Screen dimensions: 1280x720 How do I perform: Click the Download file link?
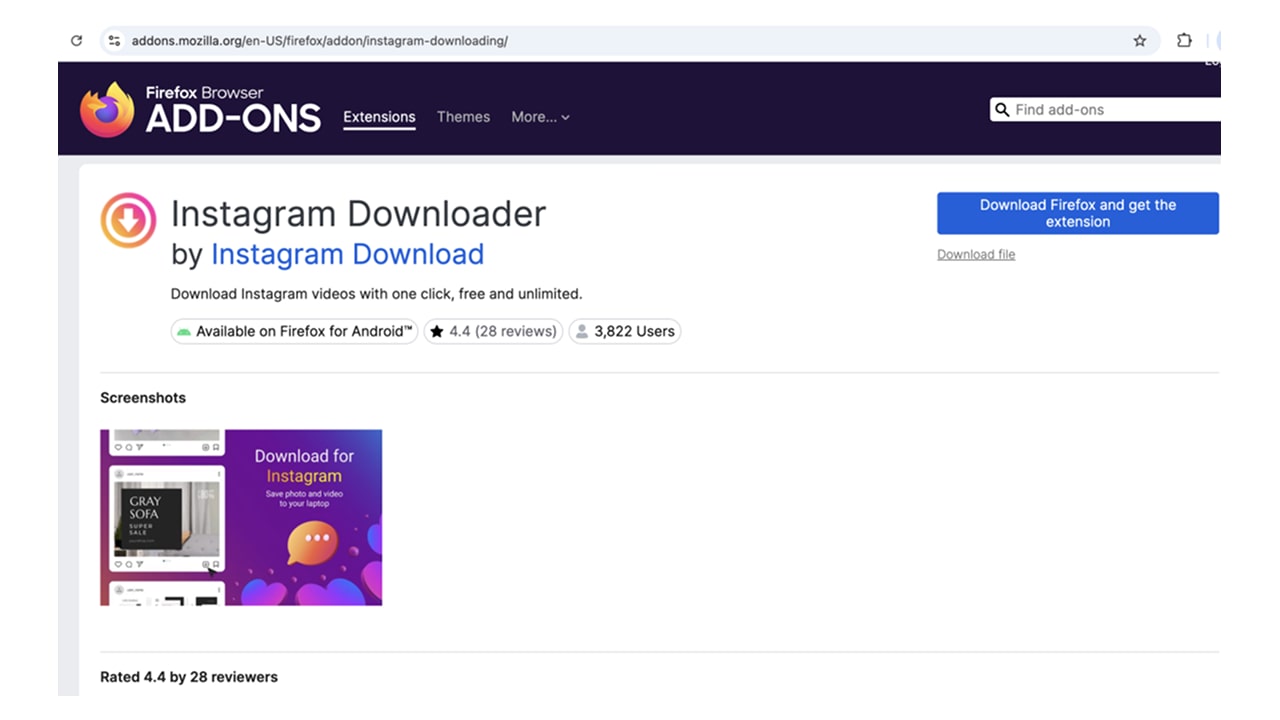click(976, 254)
